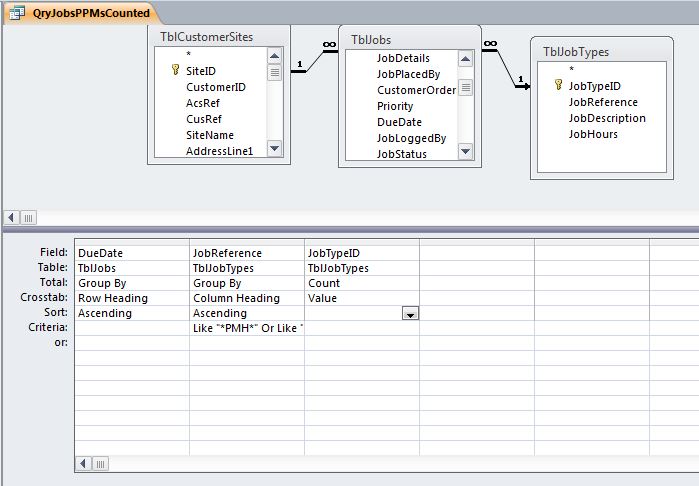Select the JobLoggedBy field
The height and width of the screenshot is (486, 699).
[411, 138]
